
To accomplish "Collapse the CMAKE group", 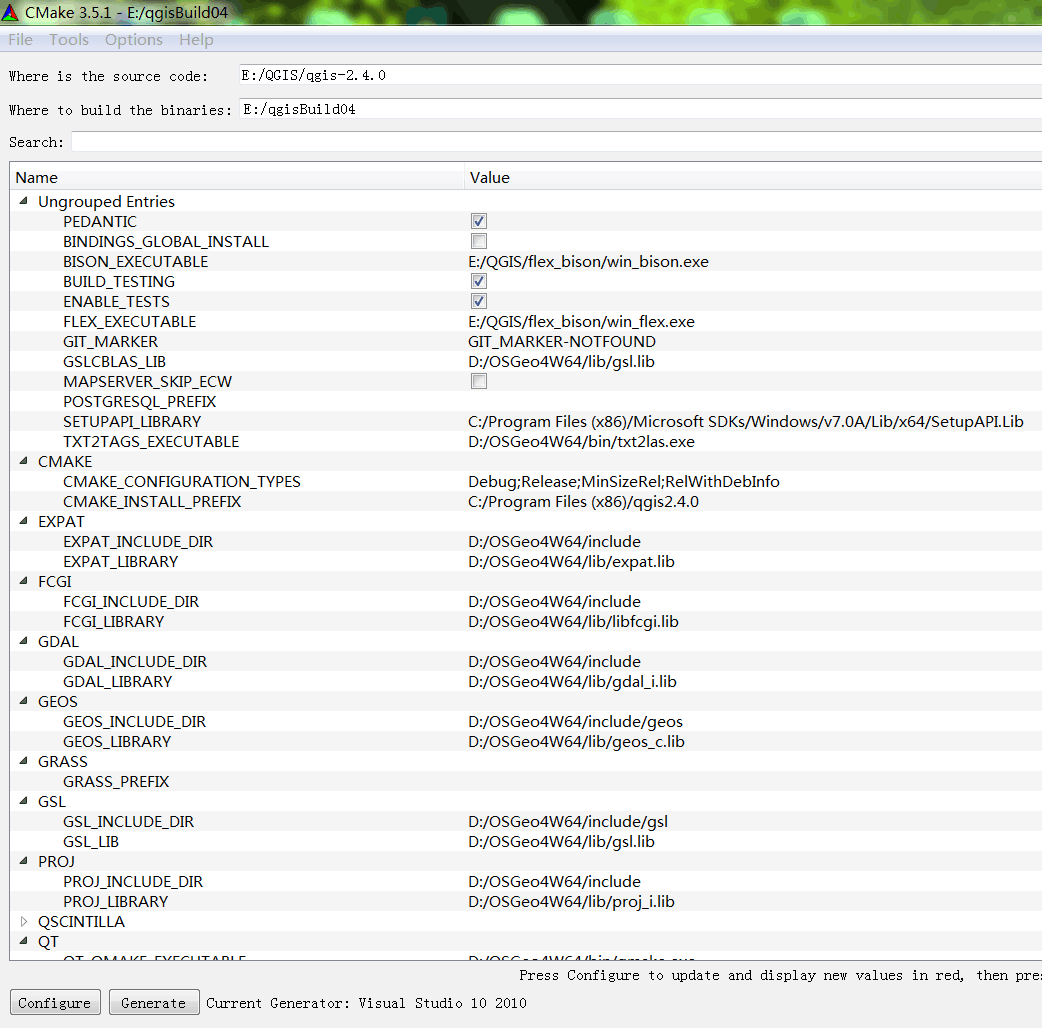I will click(x=24, y=461).
